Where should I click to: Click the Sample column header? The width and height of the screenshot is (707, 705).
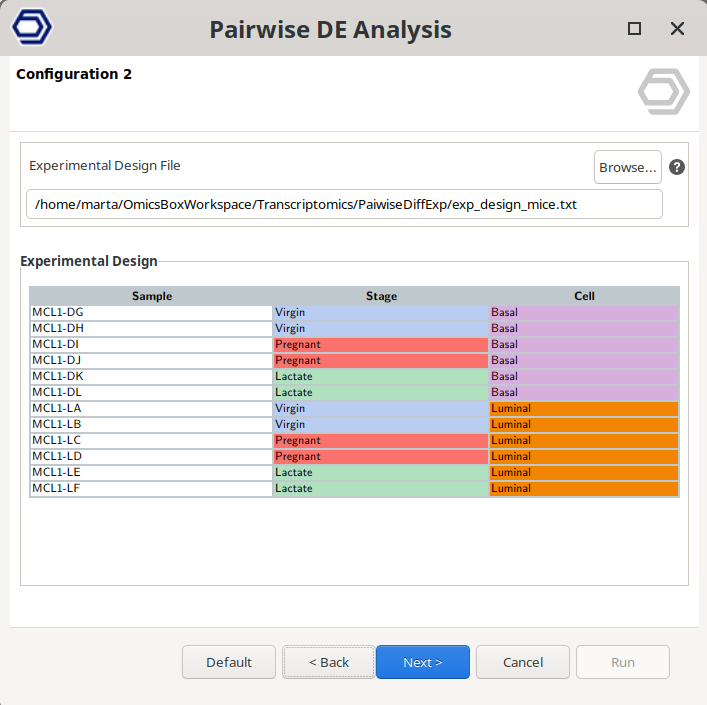tap(152, 296)
